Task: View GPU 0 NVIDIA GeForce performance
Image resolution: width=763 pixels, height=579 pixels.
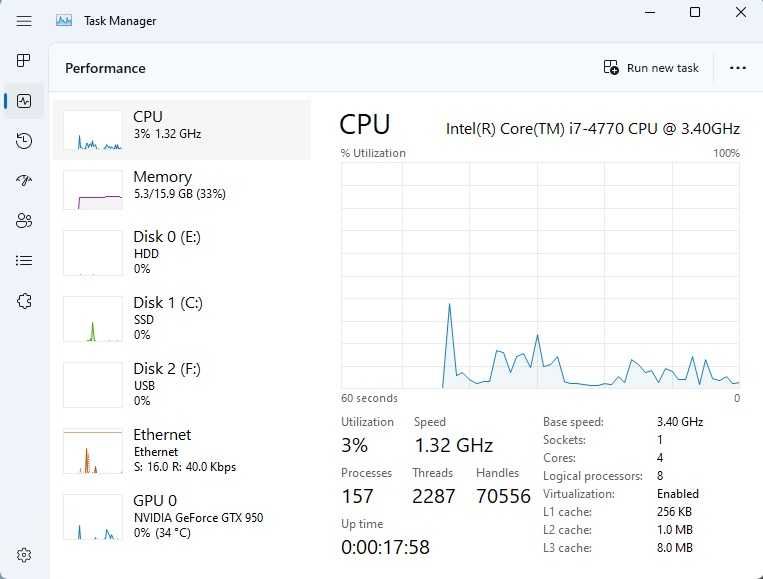Action: point(181,513)
